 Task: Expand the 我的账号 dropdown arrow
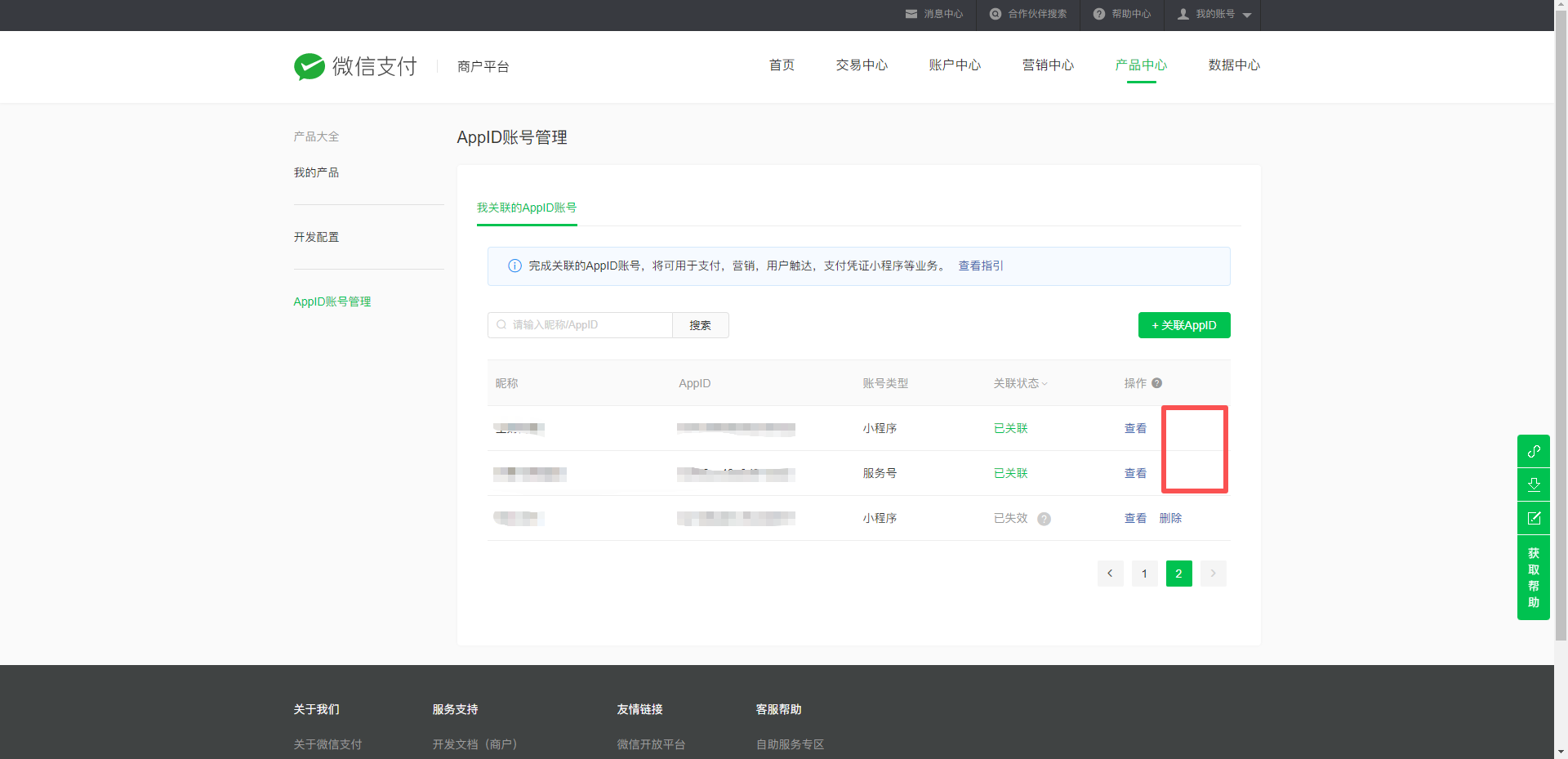[1247, 15]
